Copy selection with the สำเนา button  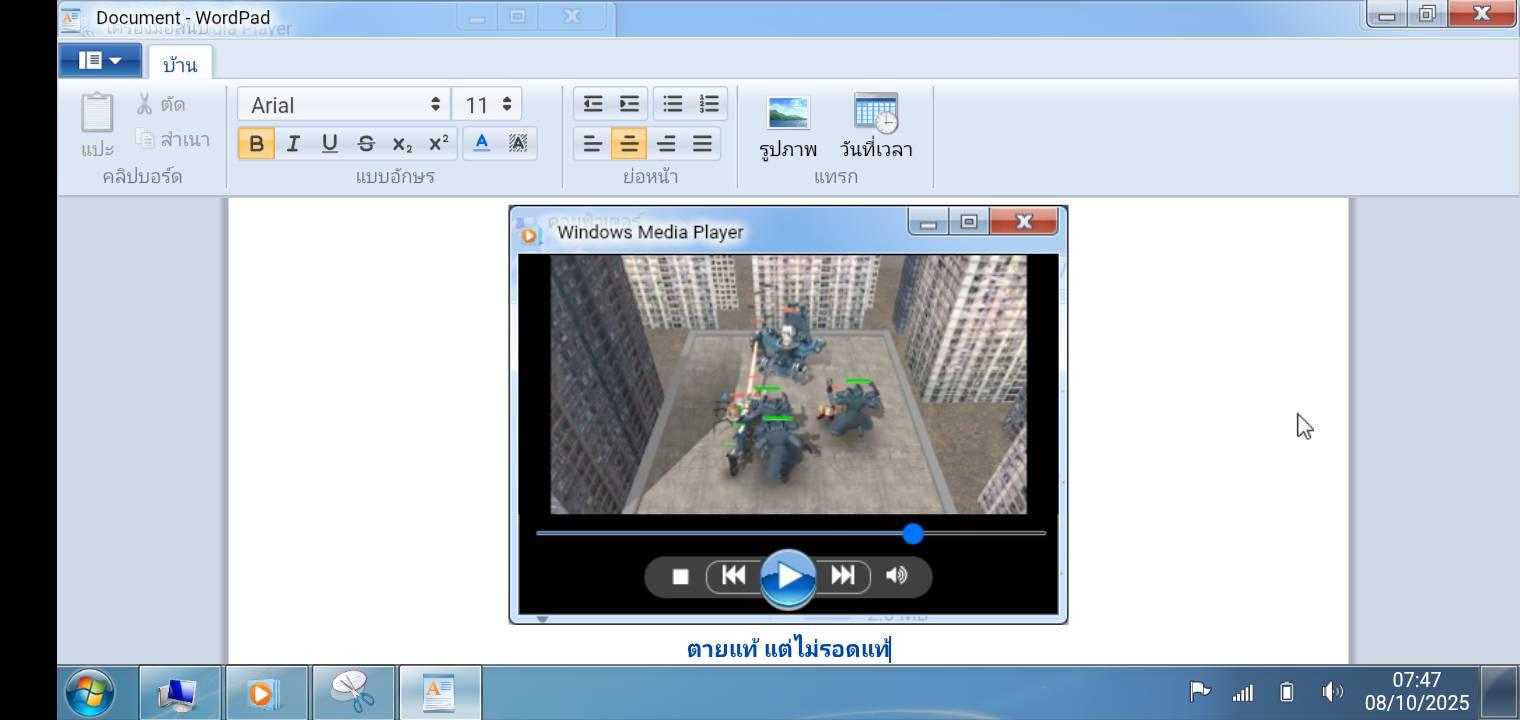coord(172,139)
